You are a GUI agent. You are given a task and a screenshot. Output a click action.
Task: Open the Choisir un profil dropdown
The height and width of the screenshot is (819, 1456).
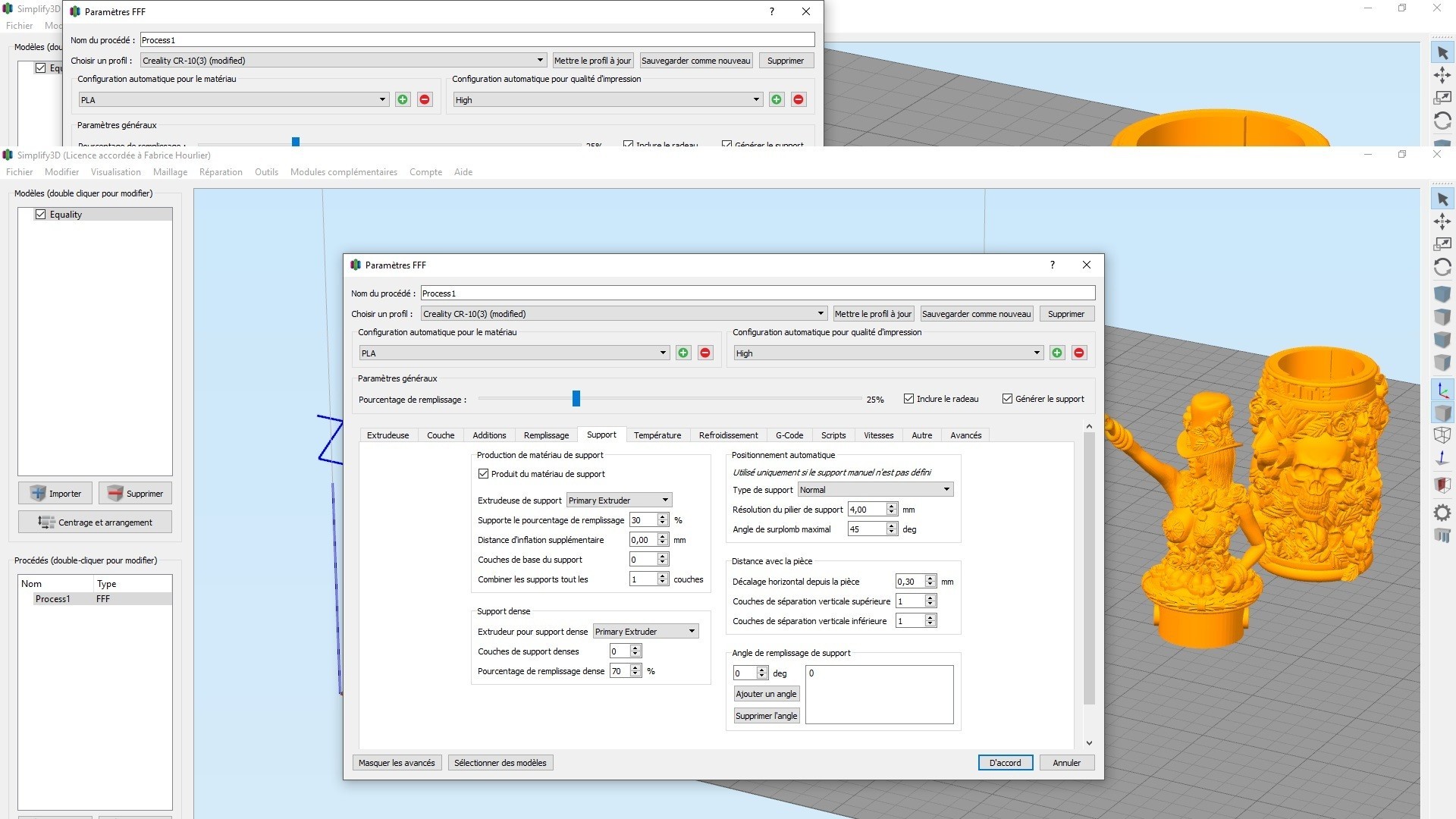coord(623,314)
